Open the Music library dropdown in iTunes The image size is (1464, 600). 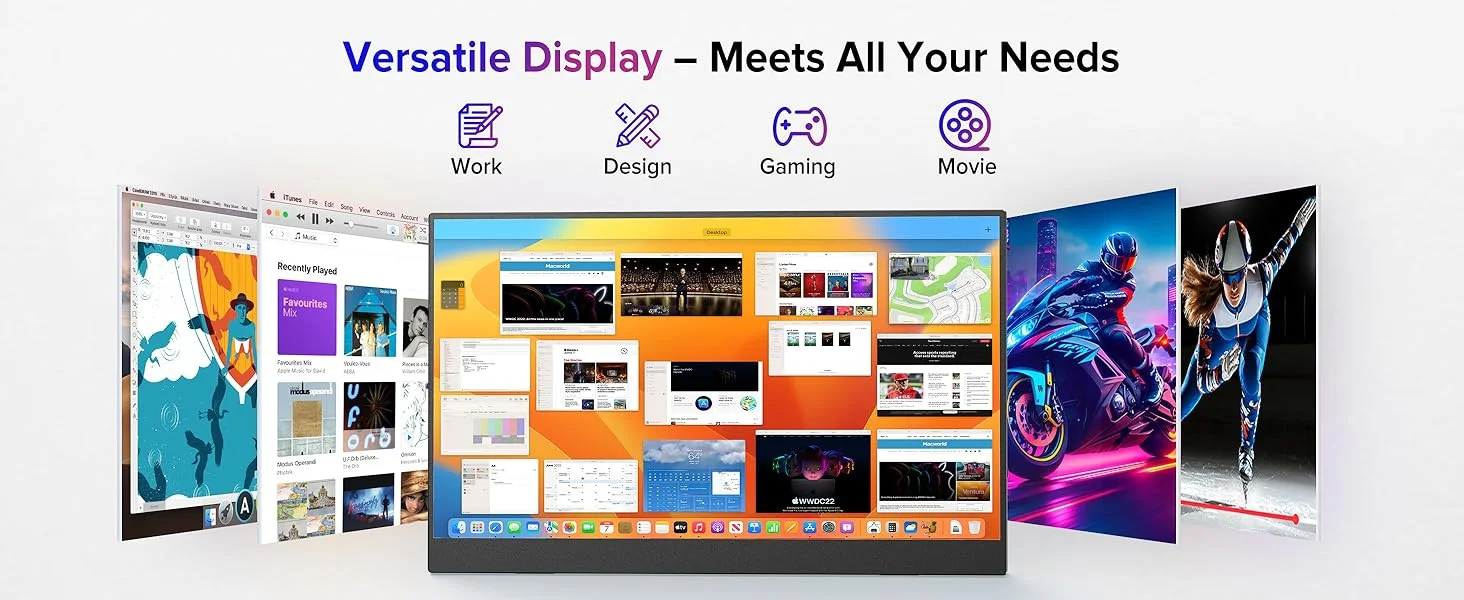[317, 237]
